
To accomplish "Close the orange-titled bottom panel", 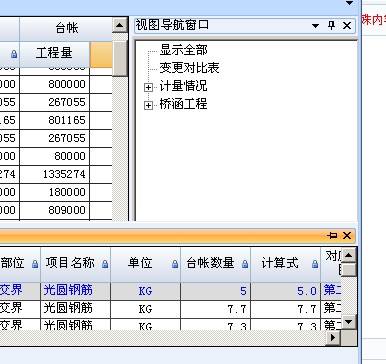I will 347,236.
